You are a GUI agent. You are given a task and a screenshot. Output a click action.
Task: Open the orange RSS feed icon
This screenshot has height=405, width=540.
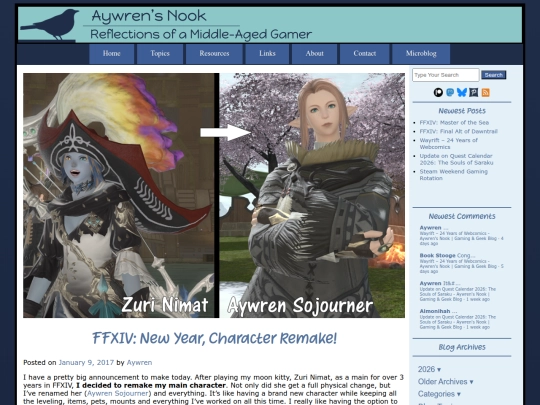486,92
